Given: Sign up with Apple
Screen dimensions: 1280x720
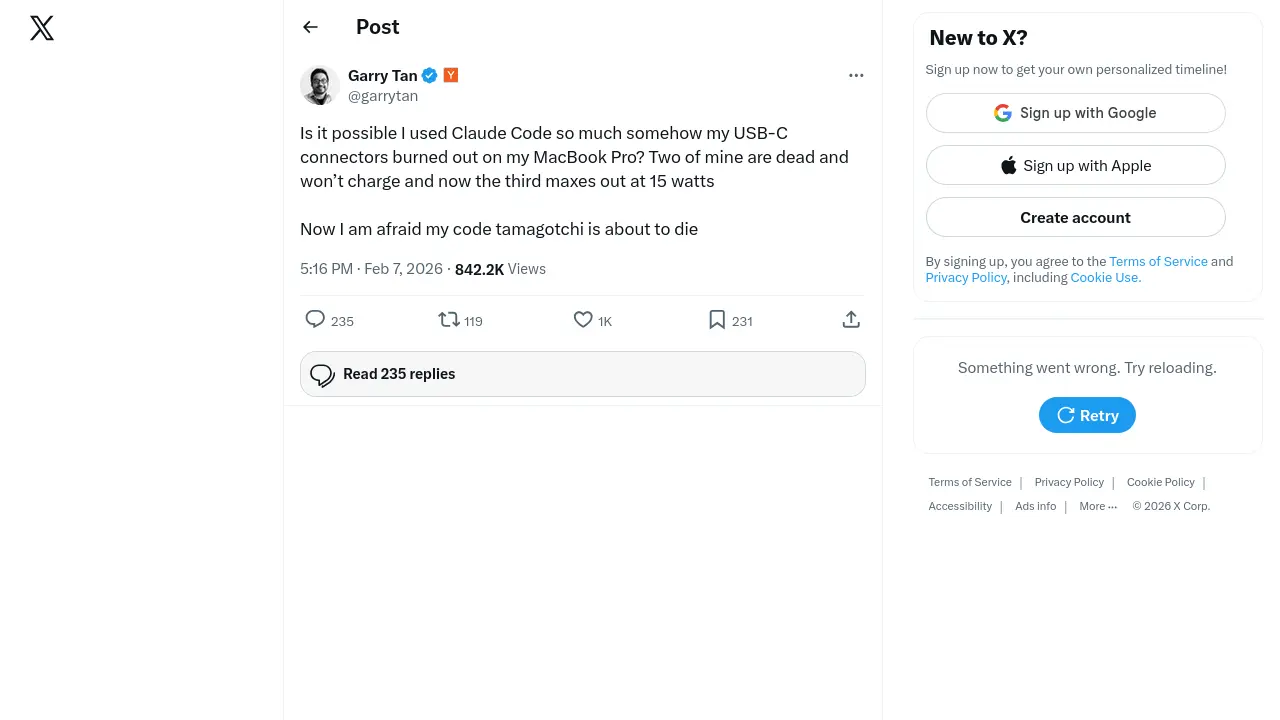Looking at the screenshot, I should pyautogui.click(x=1075, y=165).
